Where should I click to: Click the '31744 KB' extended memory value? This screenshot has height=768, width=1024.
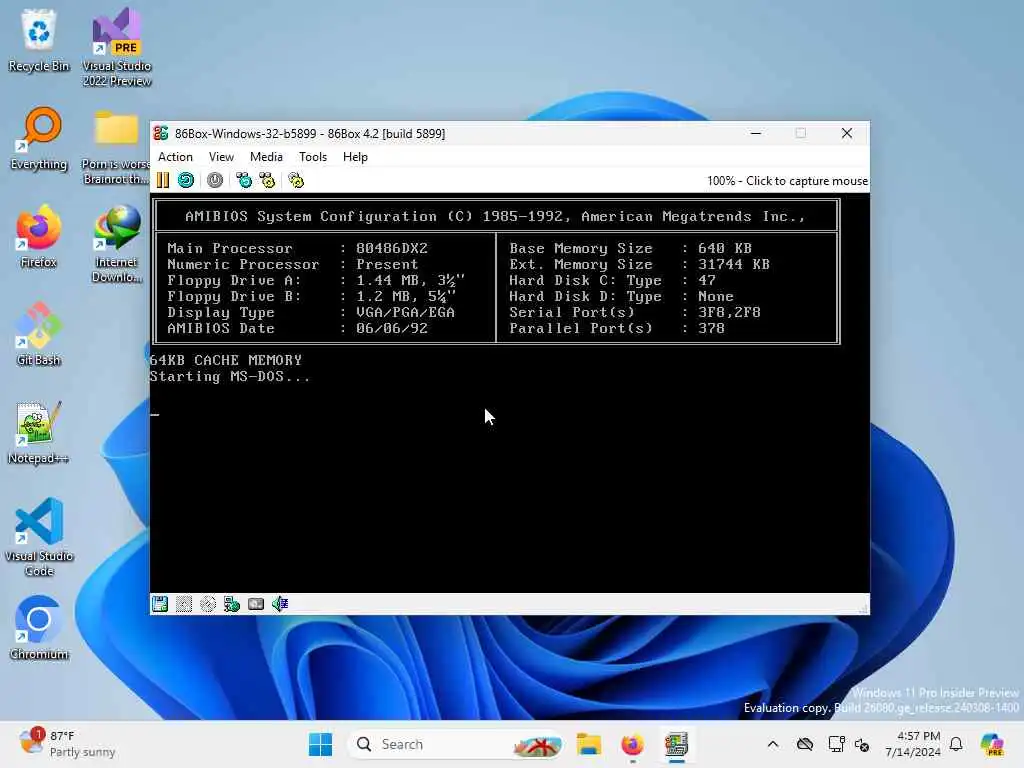733,264
